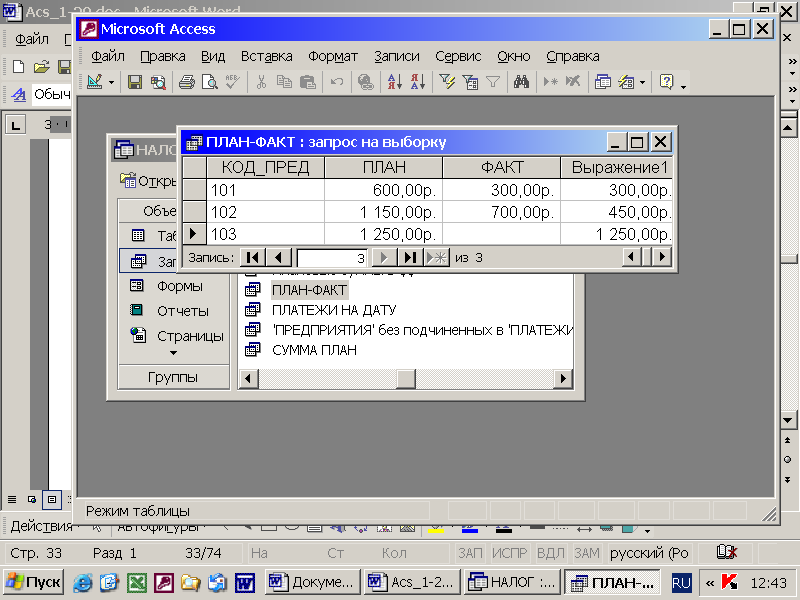Click the 700,00р. ФАКТ cell
Image resolution: width=800 pixels, height=600 pixels.
pos(502,212)
